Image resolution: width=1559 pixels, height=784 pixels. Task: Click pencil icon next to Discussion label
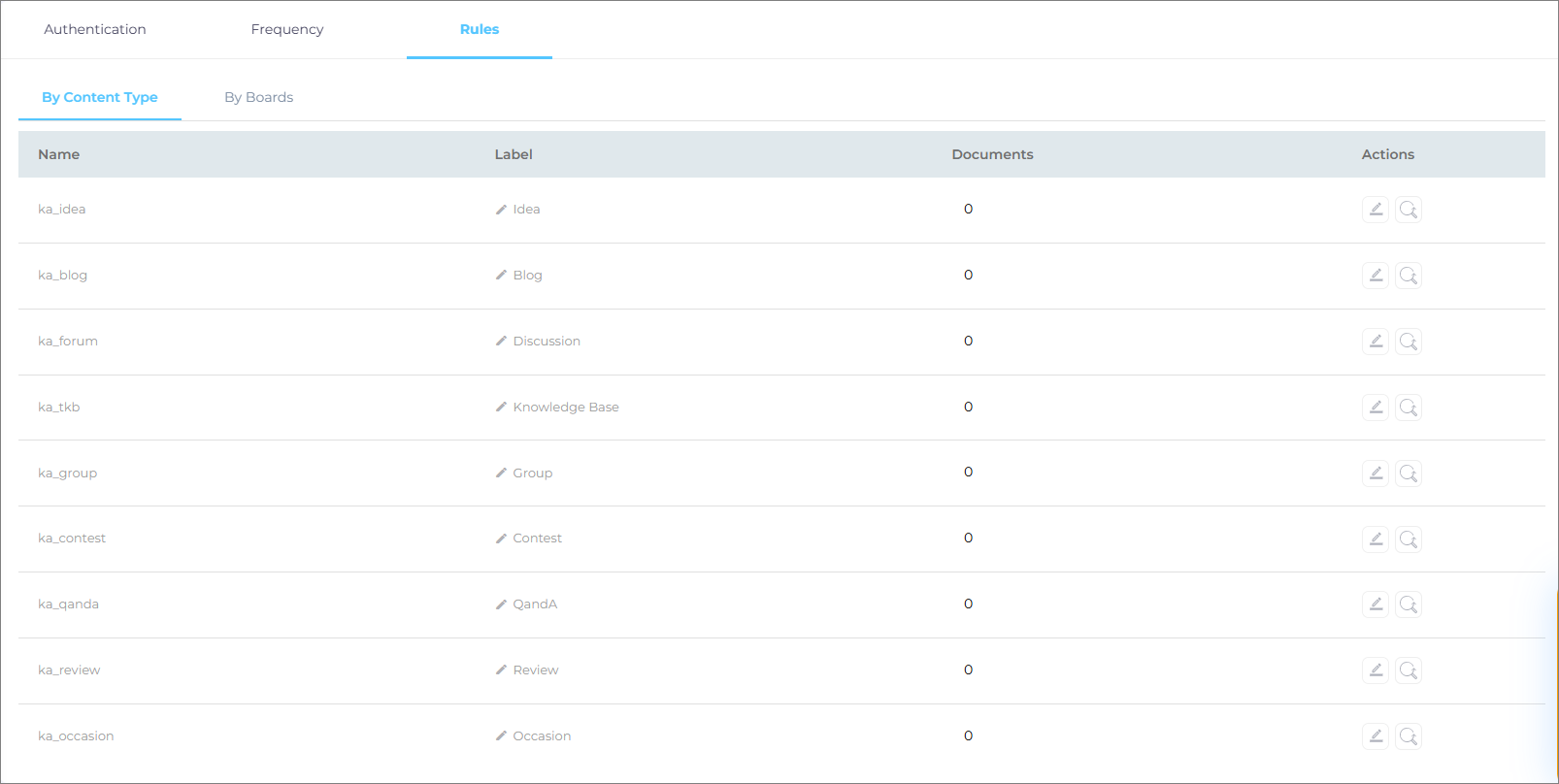[501, 342]
